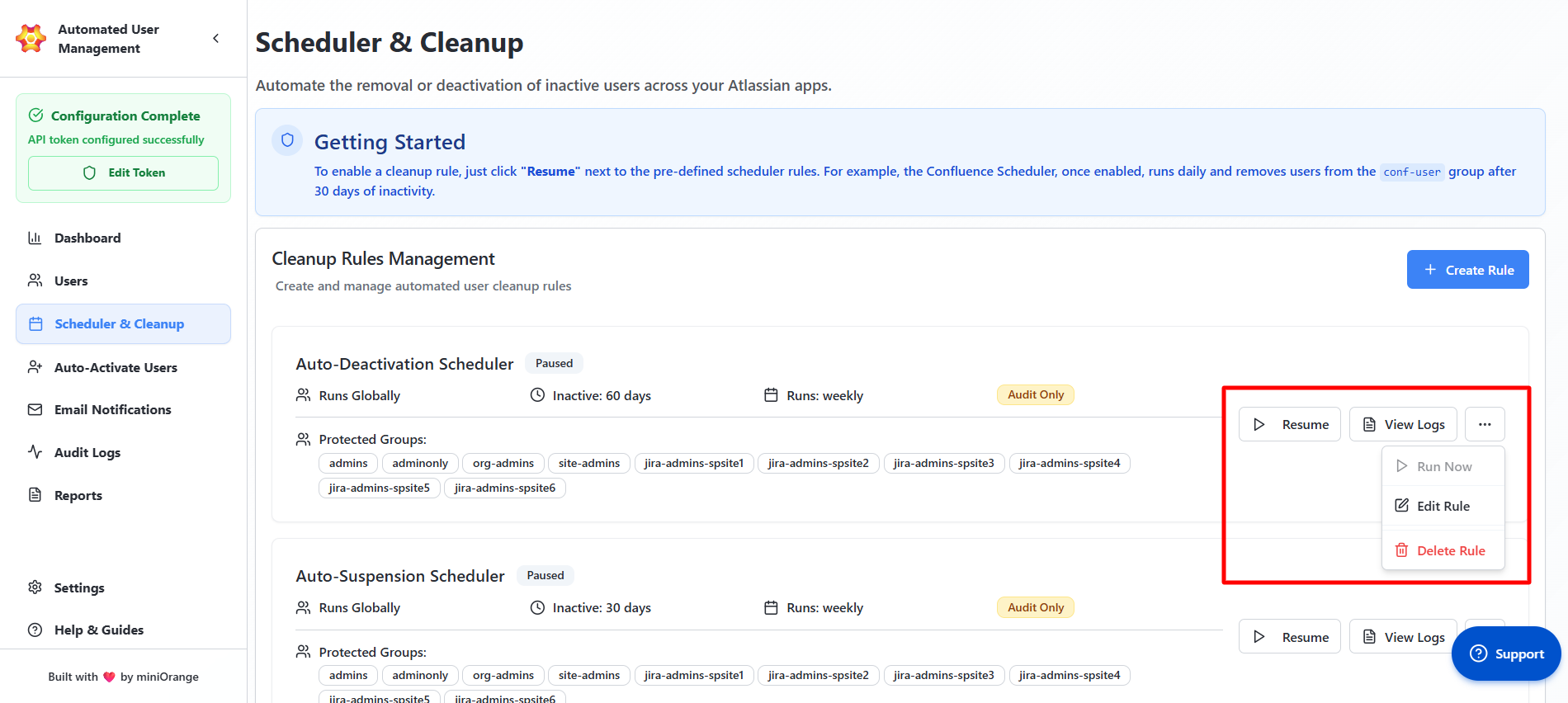Click 'admins' tag in Auto-Deactivation protected groups
The height and width of the screenshot is (703, 1568).
click(x=348, y=464)
